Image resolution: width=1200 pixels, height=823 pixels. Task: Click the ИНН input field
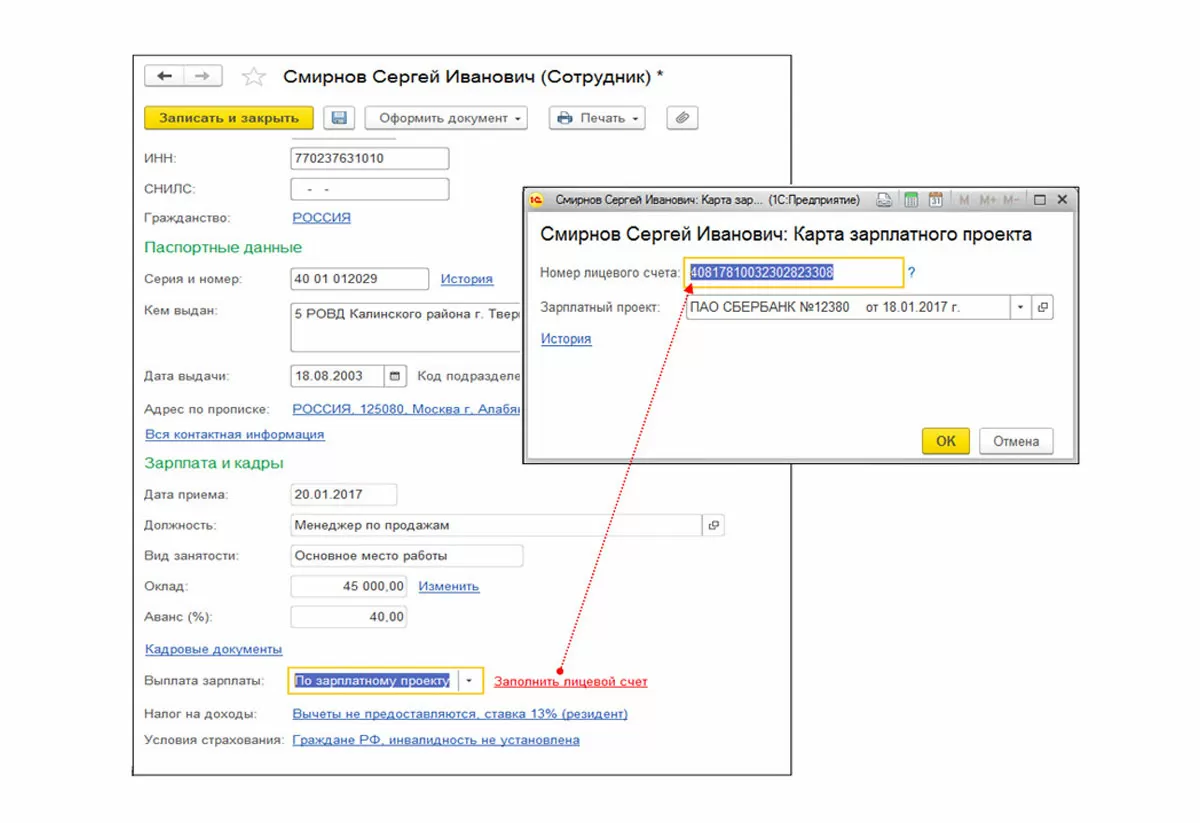(370, 158)
